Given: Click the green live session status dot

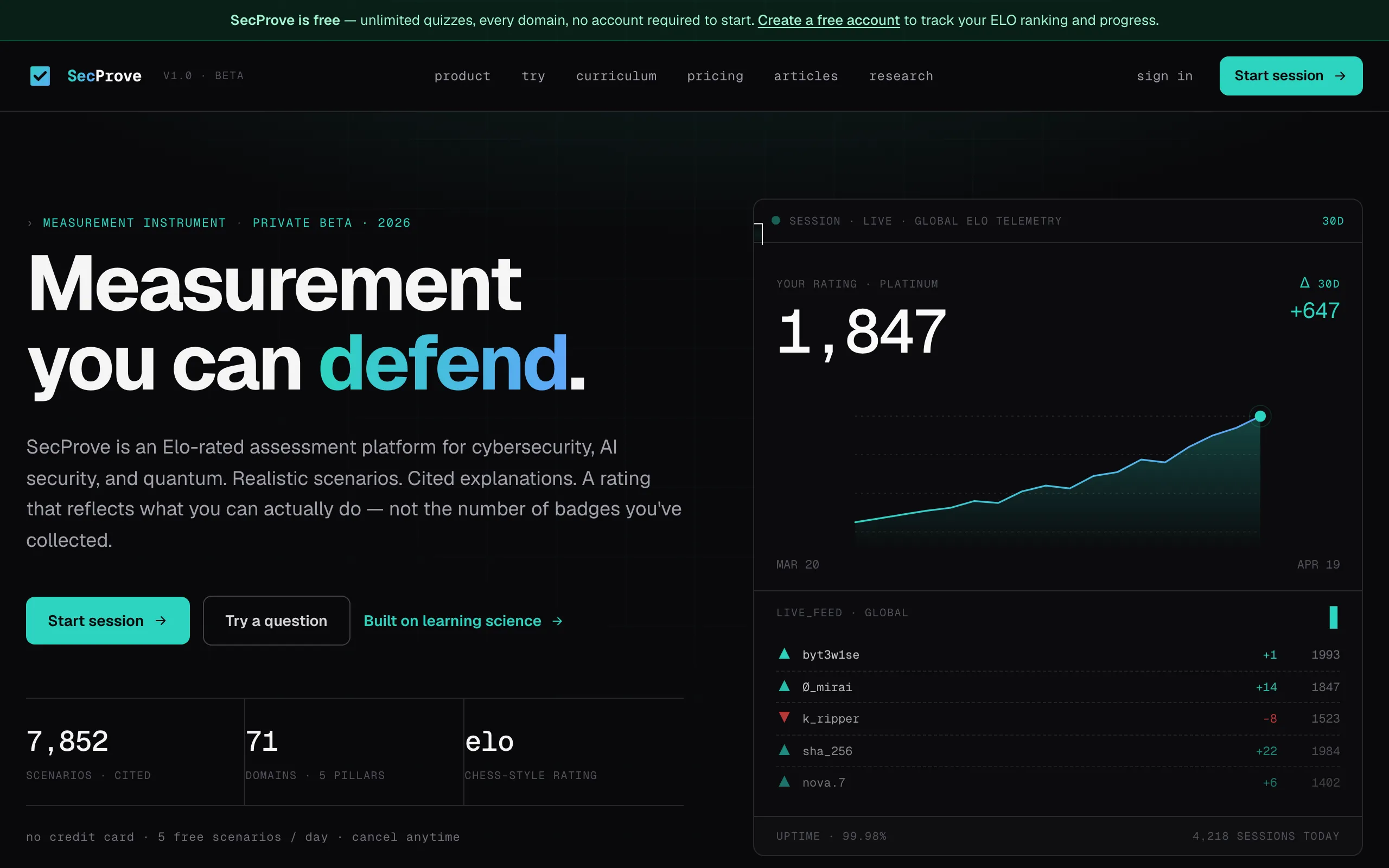Looking at the screenshot, I should (776, 220).
